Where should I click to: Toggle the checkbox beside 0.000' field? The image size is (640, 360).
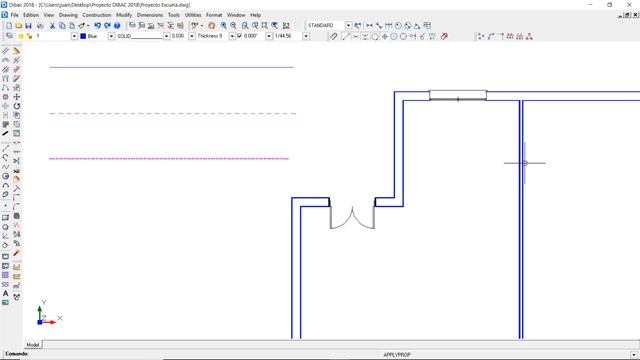coord(240,36)
